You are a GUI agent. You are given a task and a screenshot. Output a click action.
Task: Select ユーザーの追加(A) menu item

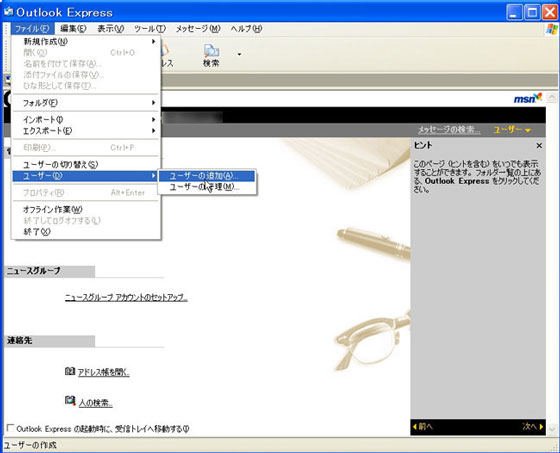207,176
